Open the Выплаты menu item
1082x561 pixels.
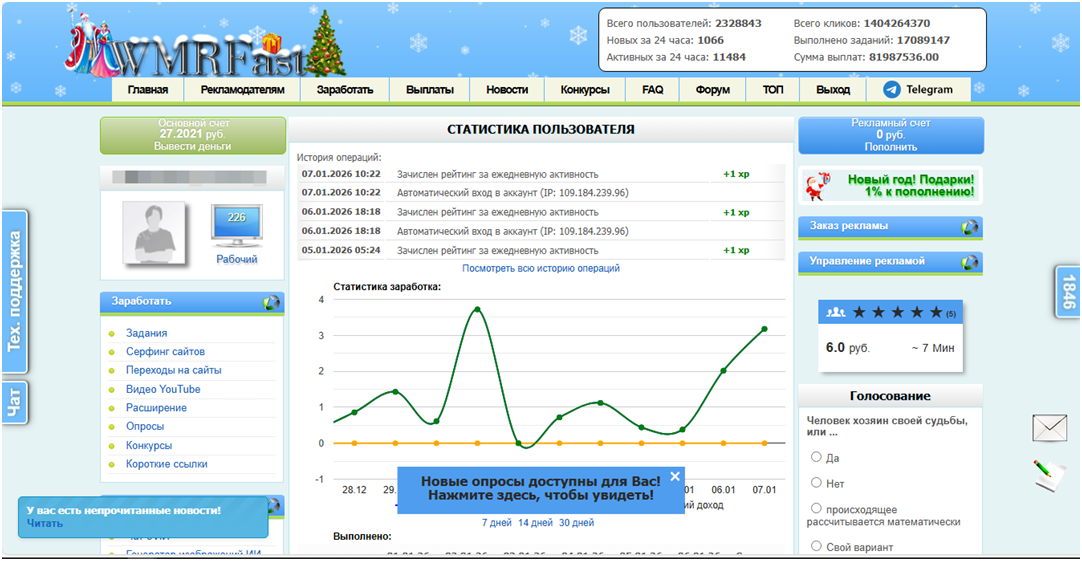point(430,90)
